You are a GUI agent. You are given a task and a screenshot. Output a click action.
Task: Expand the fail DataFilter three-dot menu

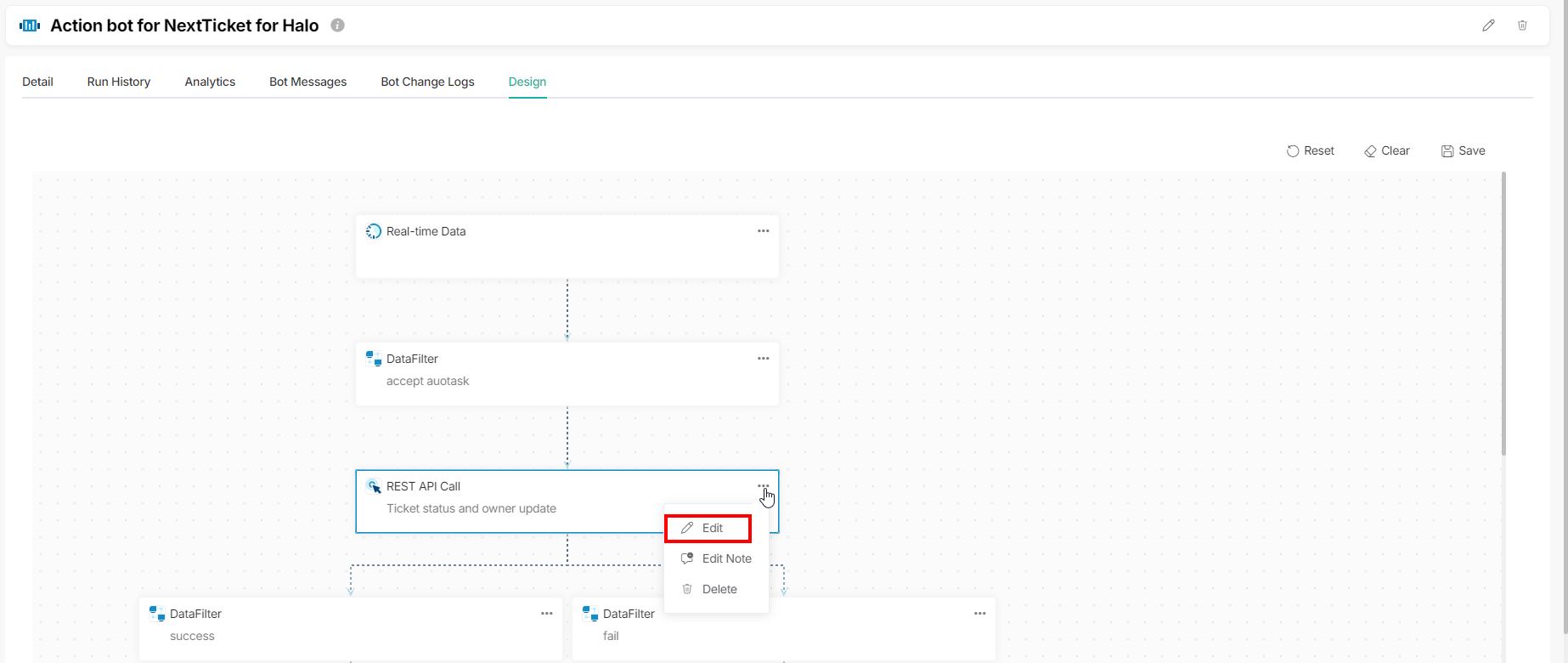[x=979, y=614]
